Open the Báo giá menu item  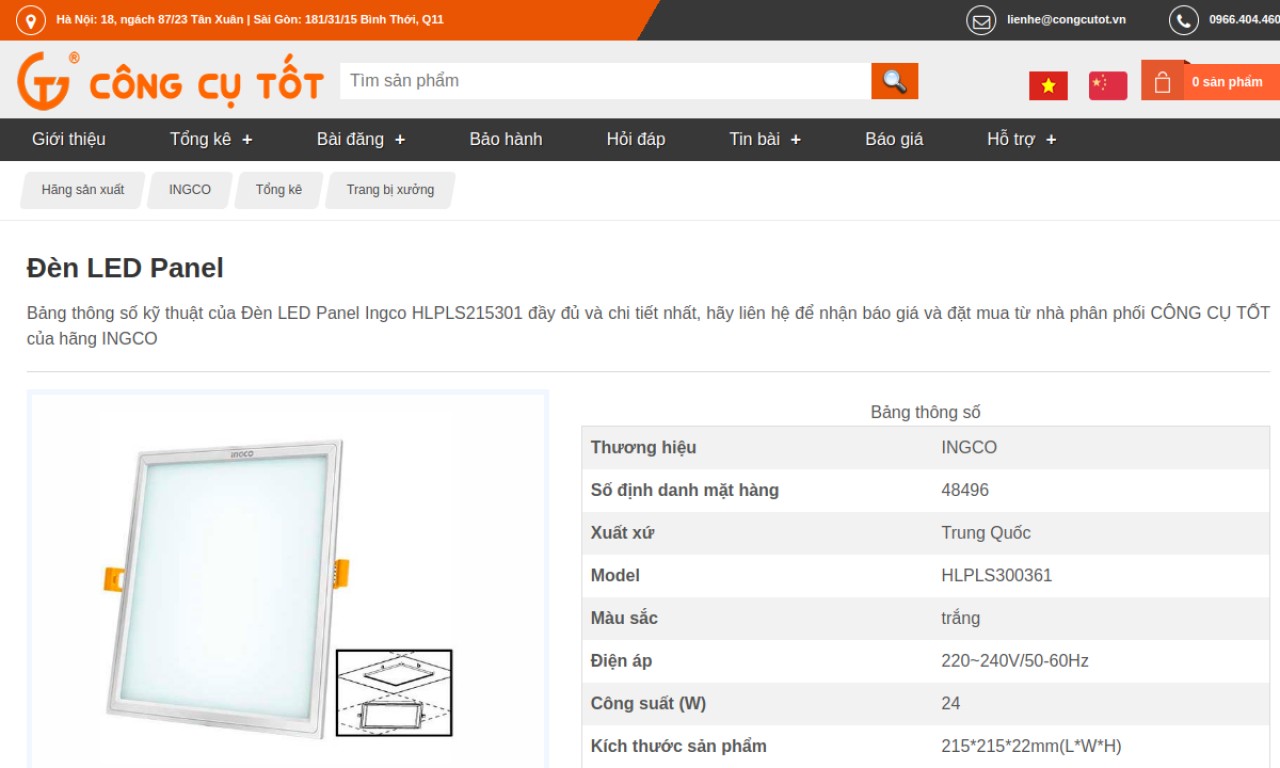point(894,139)
